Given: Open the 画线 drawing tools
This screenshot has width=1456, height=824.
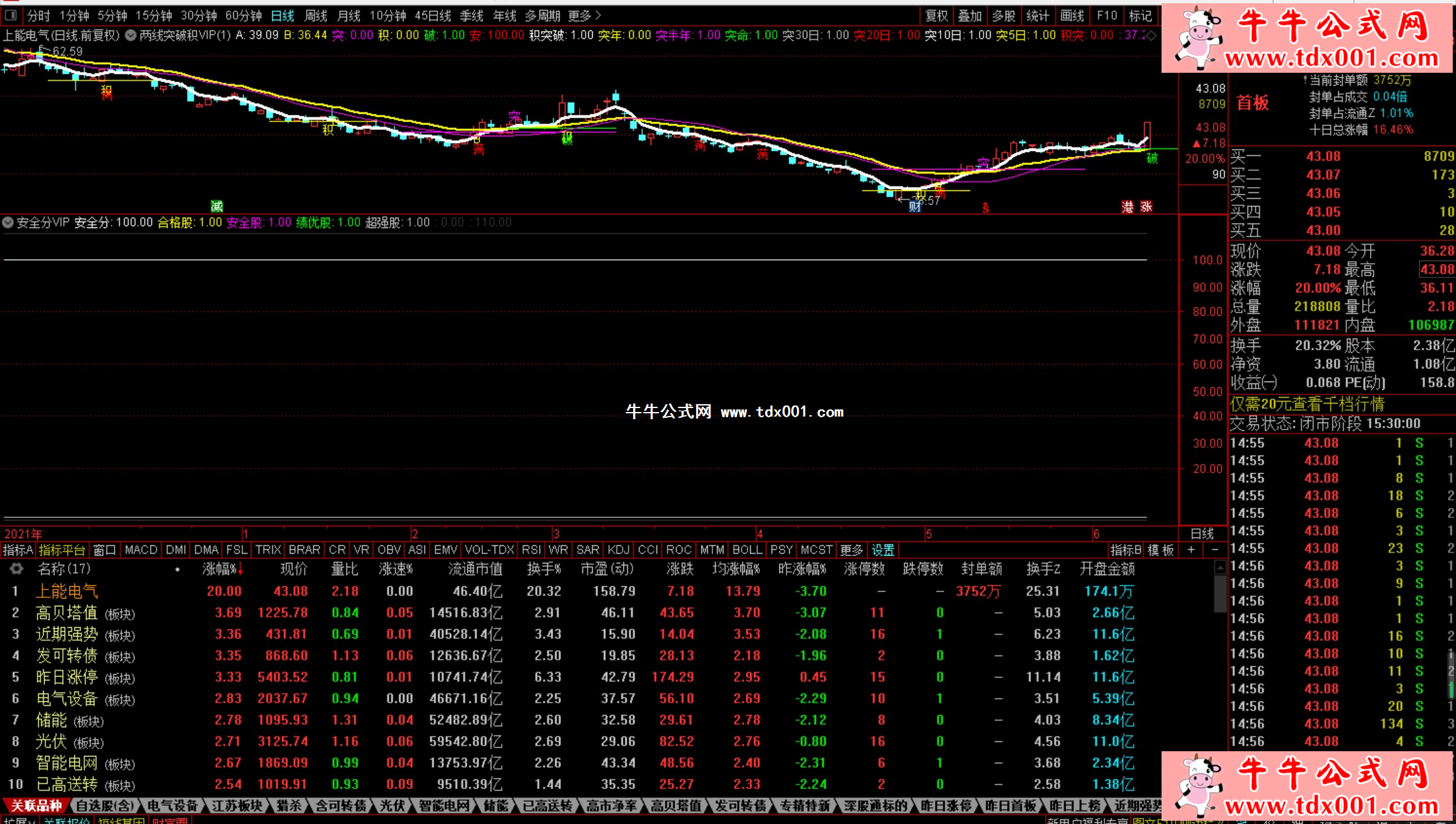Looking at the screenshot, I should coord(1072,16).
